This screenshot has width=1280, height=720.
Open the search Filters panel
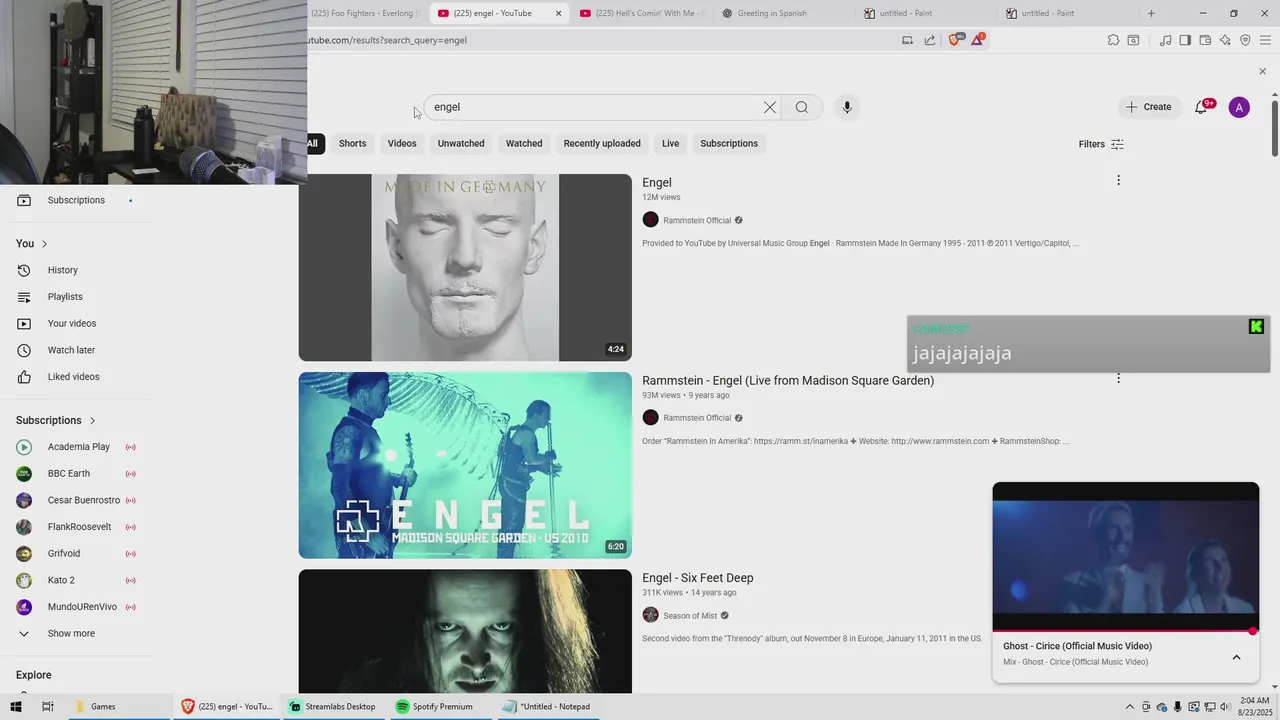coord(1101,144)
